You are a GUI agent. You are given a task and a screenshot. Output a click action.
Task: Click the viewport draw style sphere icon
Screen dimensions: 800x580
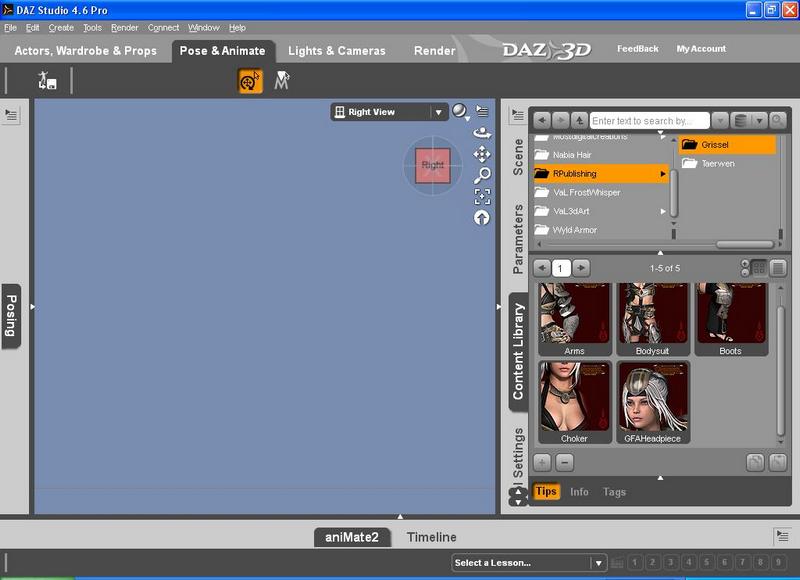(460, 111)
